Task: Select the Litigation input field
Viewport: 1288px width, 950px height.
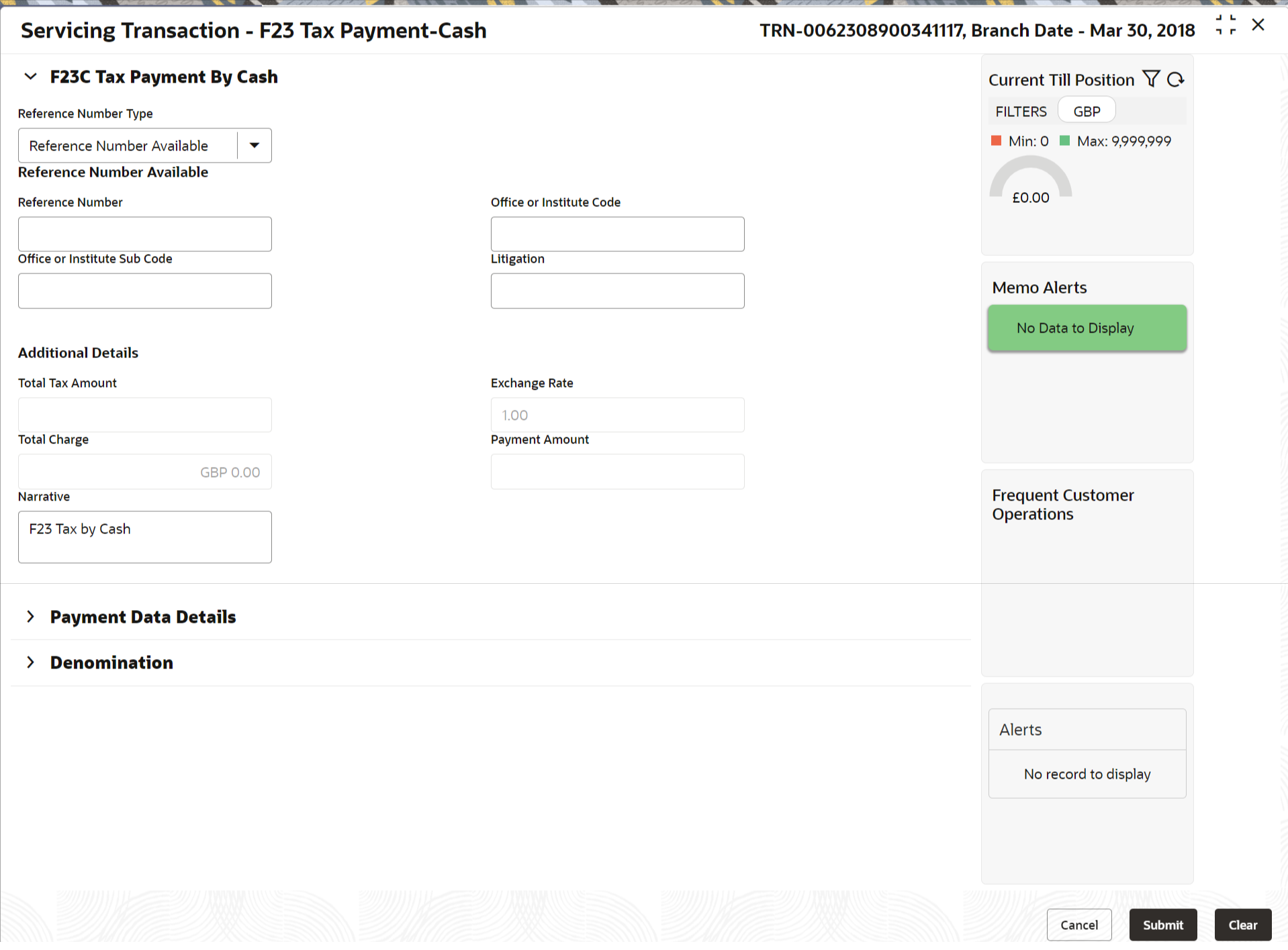Action: [x=618, y=291]
